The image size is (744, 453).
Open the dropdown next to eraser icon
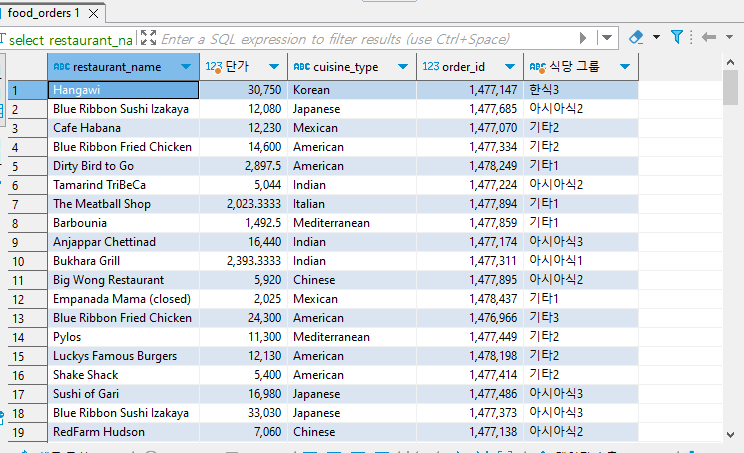656,37
